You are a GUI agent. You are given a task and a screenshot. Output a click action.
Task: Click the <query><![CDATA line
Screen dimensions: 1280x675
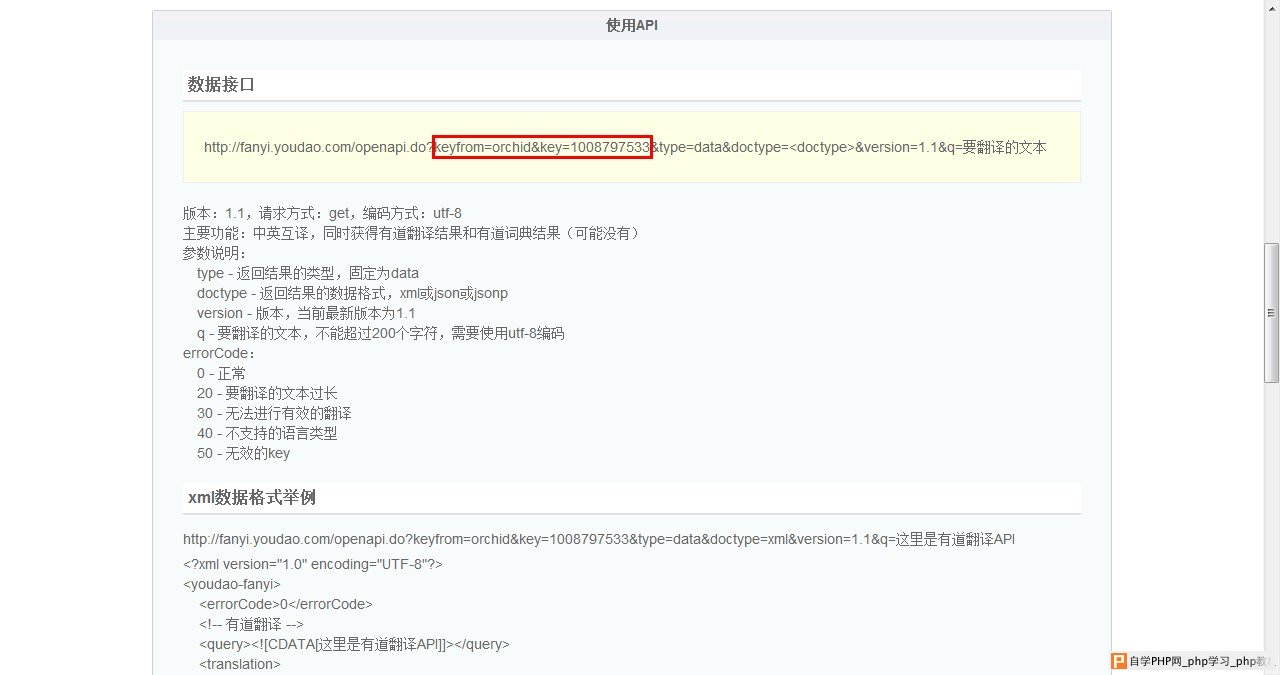pyautogui.click(x=354, y=644)
